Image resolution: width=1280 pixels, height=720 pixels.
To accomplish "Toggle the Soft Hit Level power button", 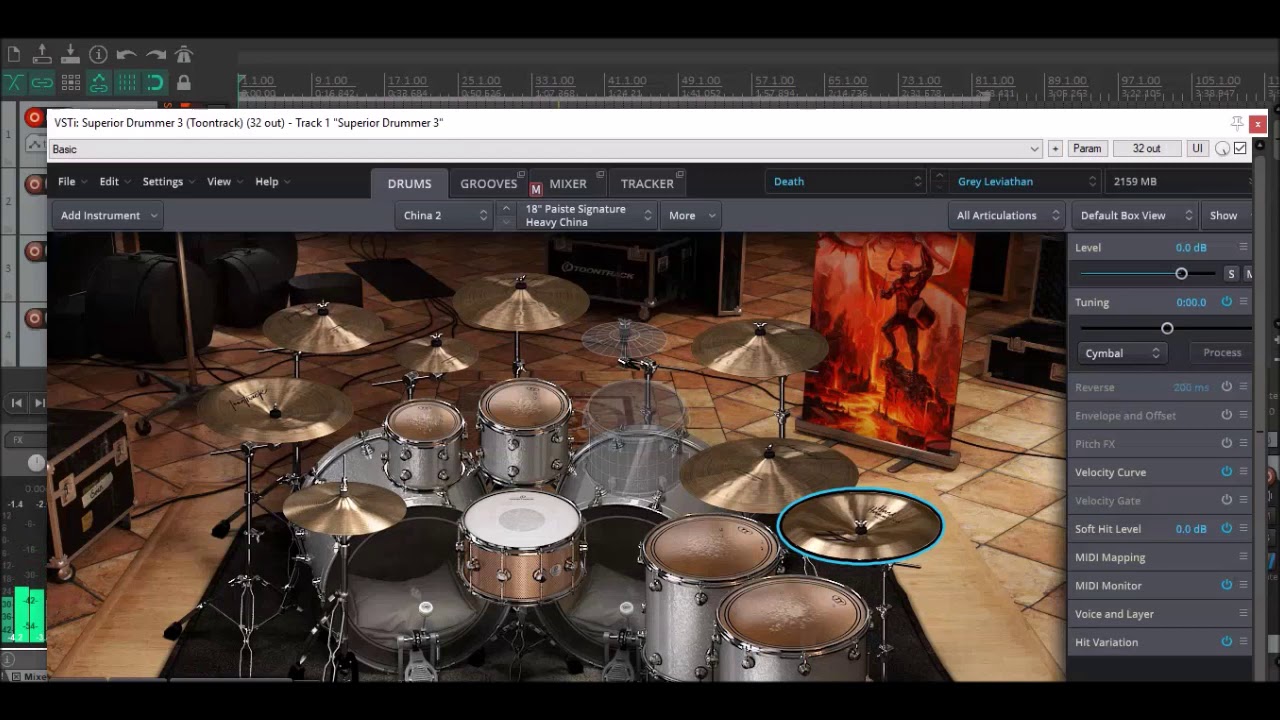I will (x=1226, y=528).
